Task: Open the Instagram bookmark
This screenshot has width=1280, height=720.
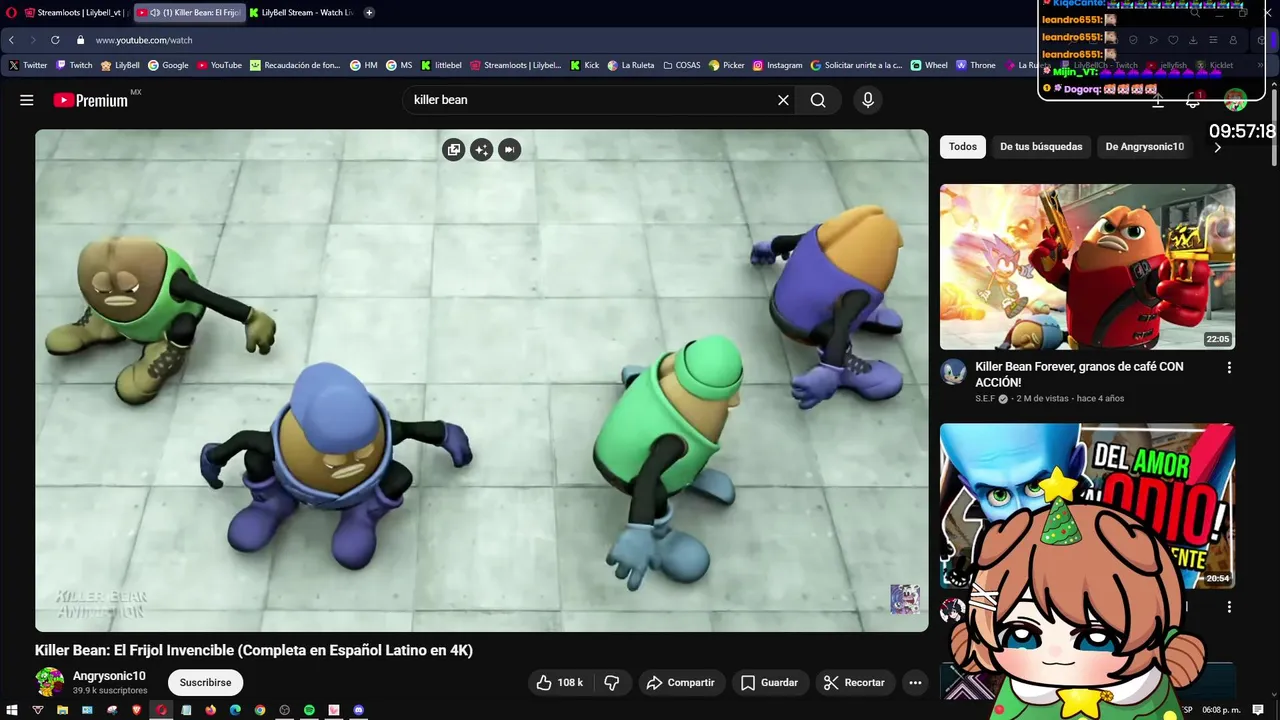Action: [x=778, y=65]
